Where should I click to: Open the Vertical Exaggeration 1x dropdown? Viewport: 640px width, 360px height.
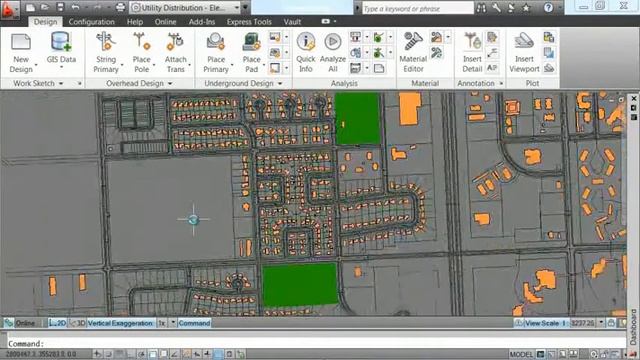[173, 323]
